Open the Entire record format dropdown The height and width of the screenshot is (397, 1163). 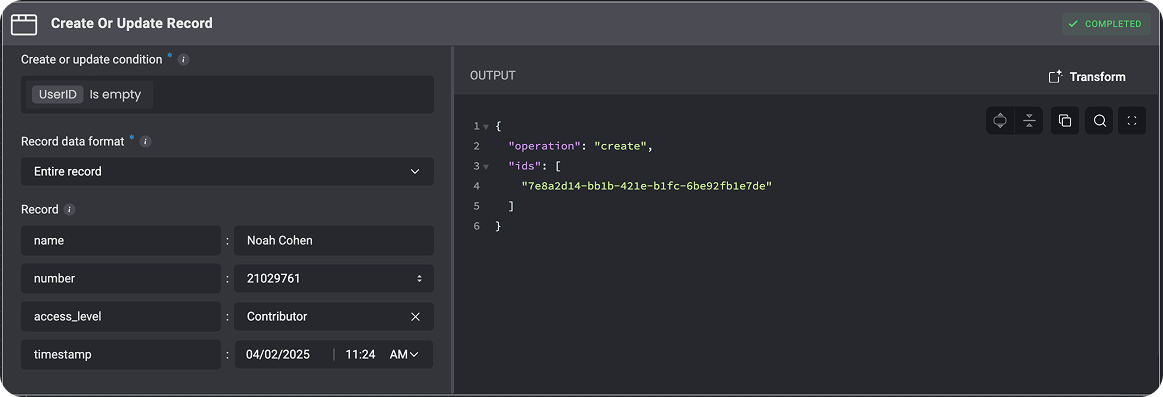[227, 171]
